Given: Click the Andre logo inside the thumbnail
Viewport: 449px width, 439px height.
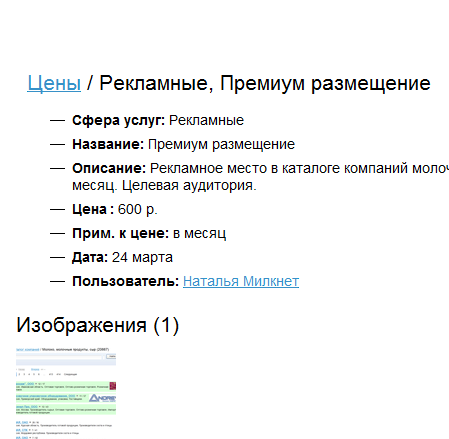Looking at the screenshot, I should pyautogui.click(x=102, y=398).
